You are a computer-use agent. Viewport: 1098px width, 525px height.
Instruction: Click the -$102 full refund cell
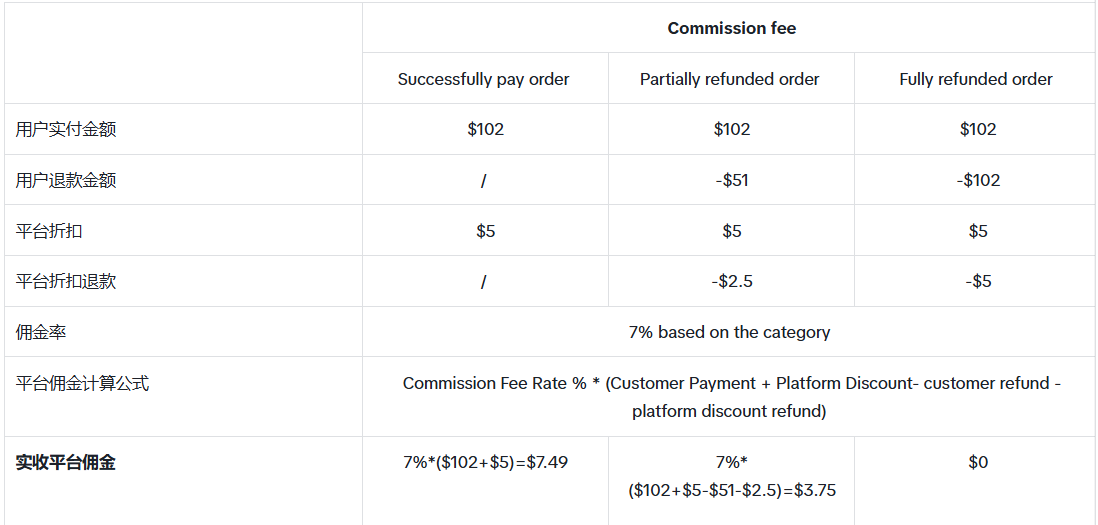977,180
